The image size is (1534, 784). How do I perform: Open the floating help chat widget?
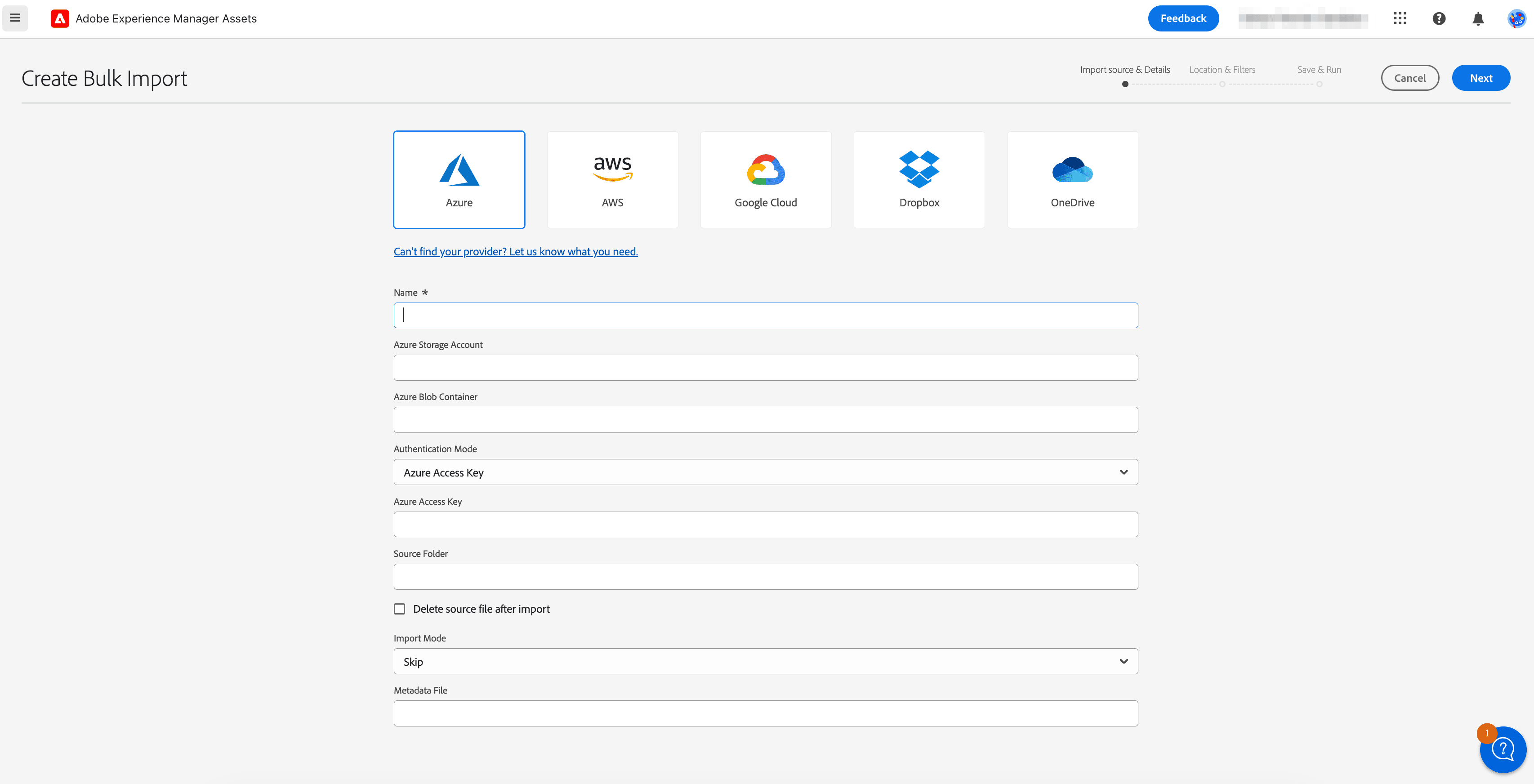click(x=1503, y=749)
